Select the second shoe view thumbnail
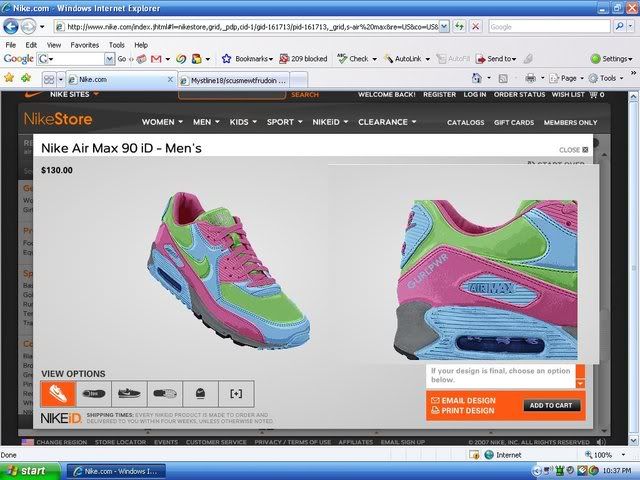 94,394
